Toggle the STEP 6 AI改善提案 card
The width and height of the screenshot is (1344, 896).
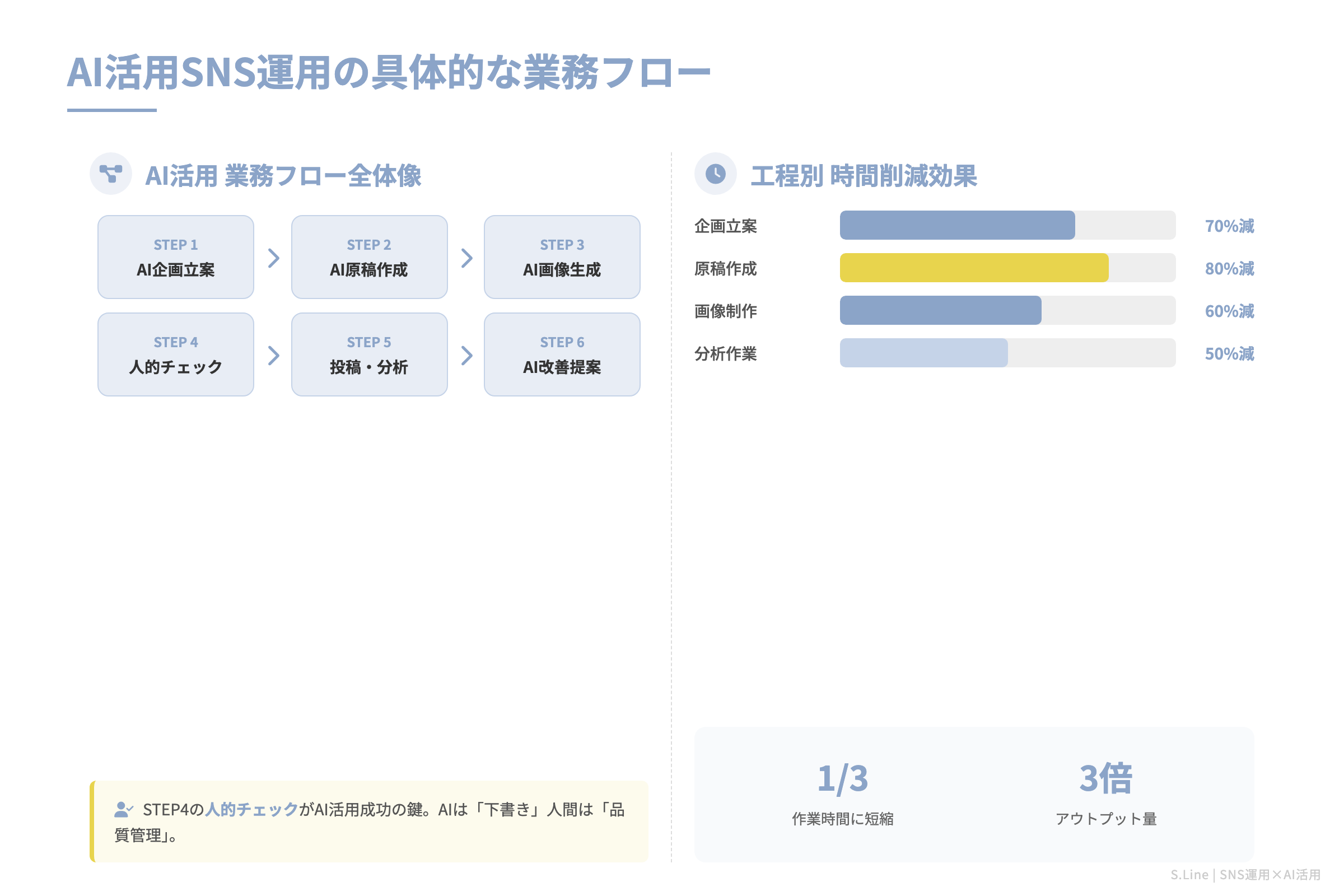point(562,354)
